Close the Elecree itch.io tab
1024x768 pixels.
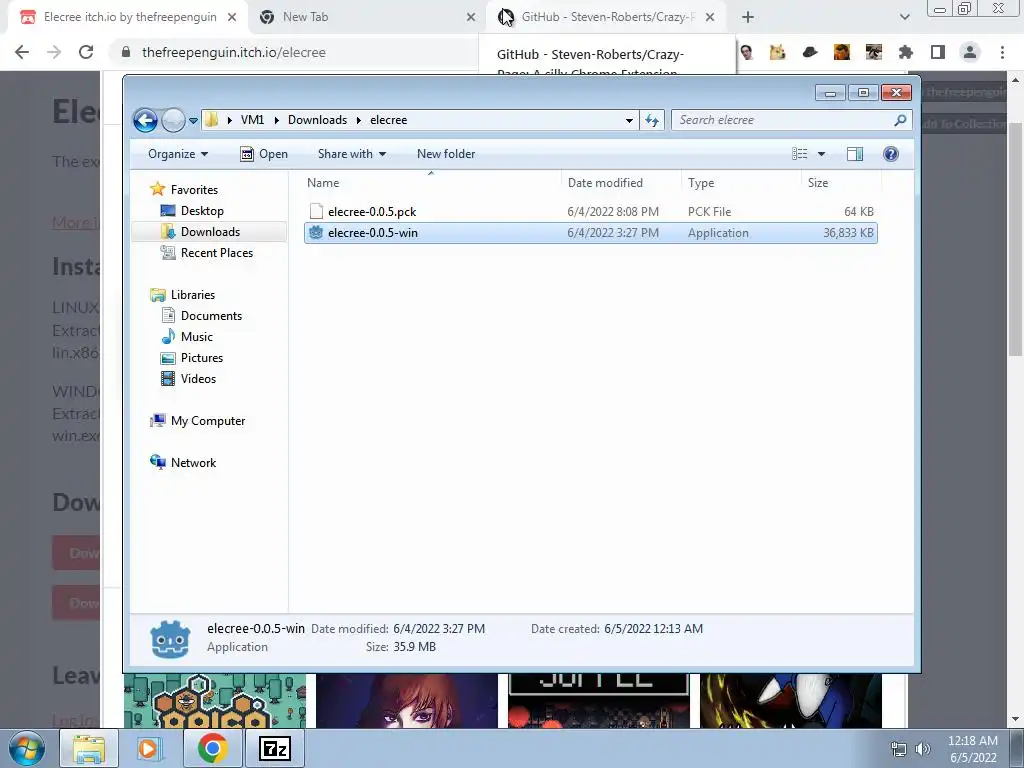pyautogui.click(x=232, y=18)
